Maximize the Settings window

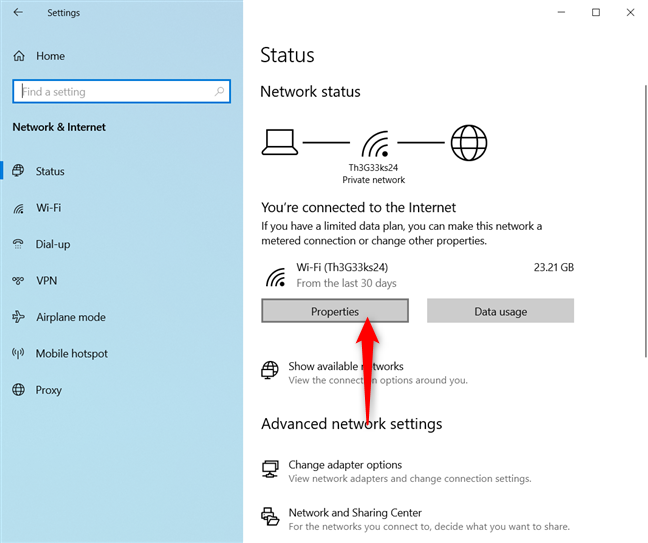pyautogui.click(x=596, y=12)
